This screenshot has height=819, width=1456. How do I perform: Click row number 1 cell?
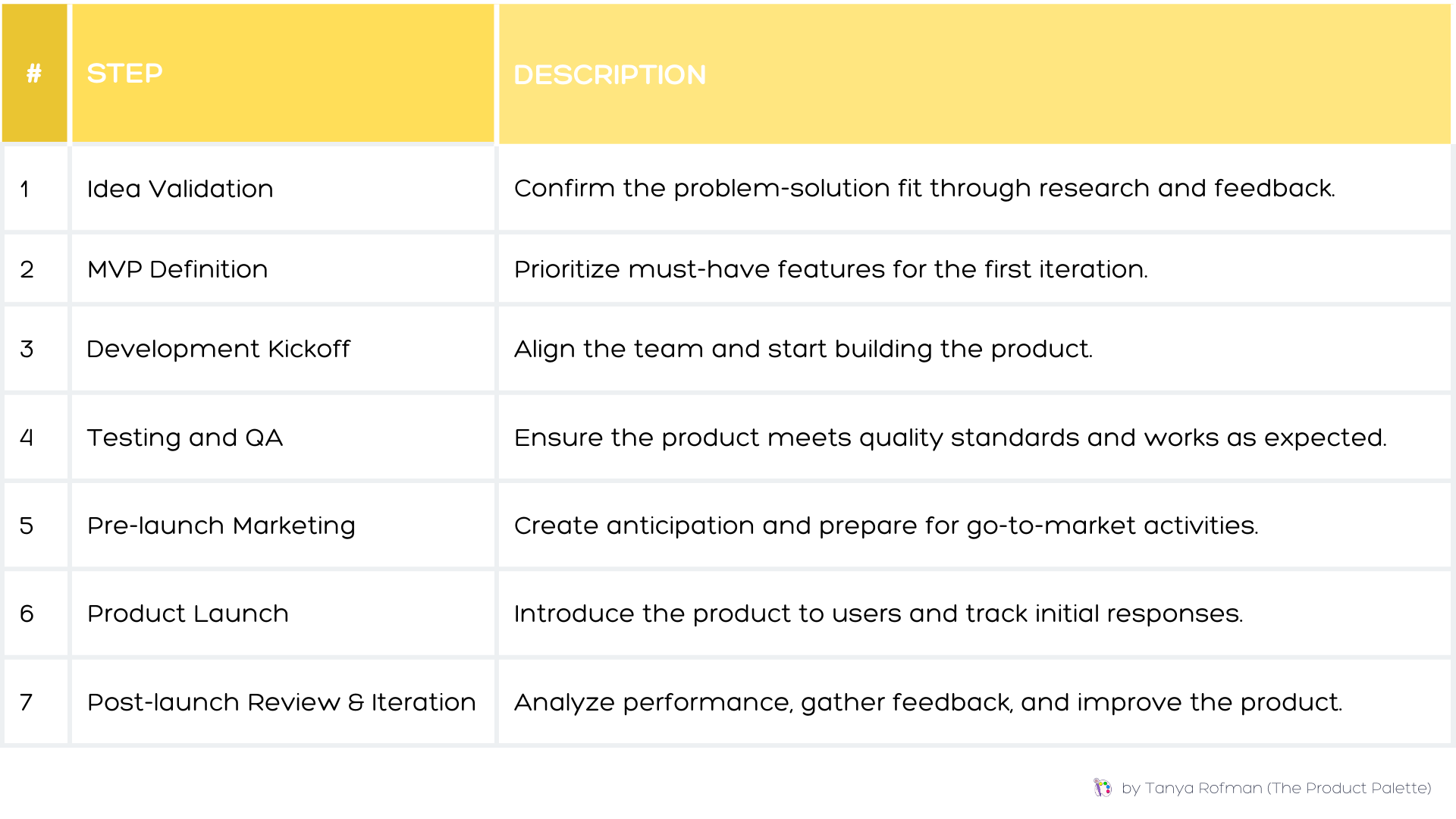(26, 189)
